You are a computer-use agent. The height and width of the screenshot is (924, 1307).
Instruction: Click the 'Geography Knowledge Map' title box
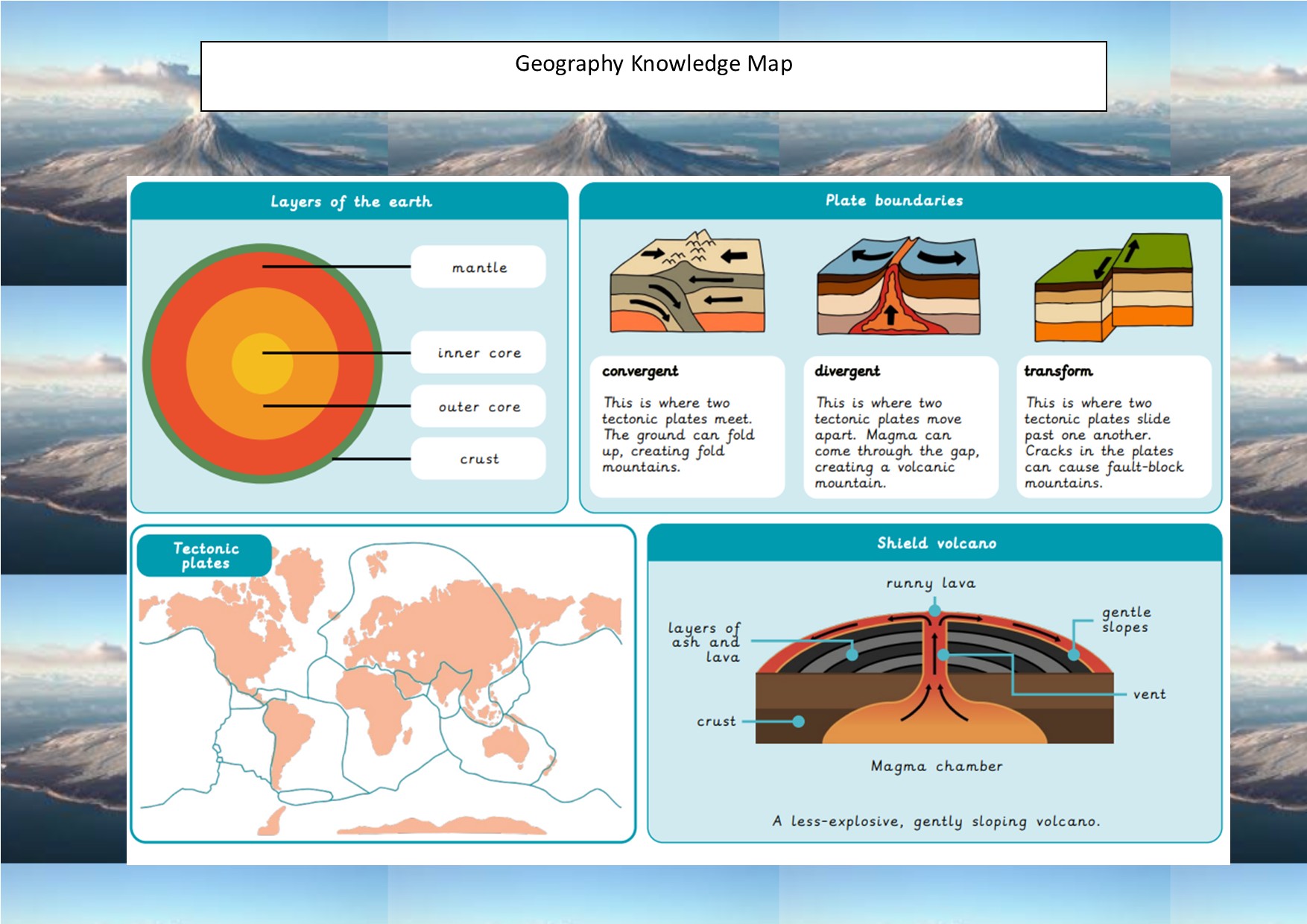(x=653, y=76)
